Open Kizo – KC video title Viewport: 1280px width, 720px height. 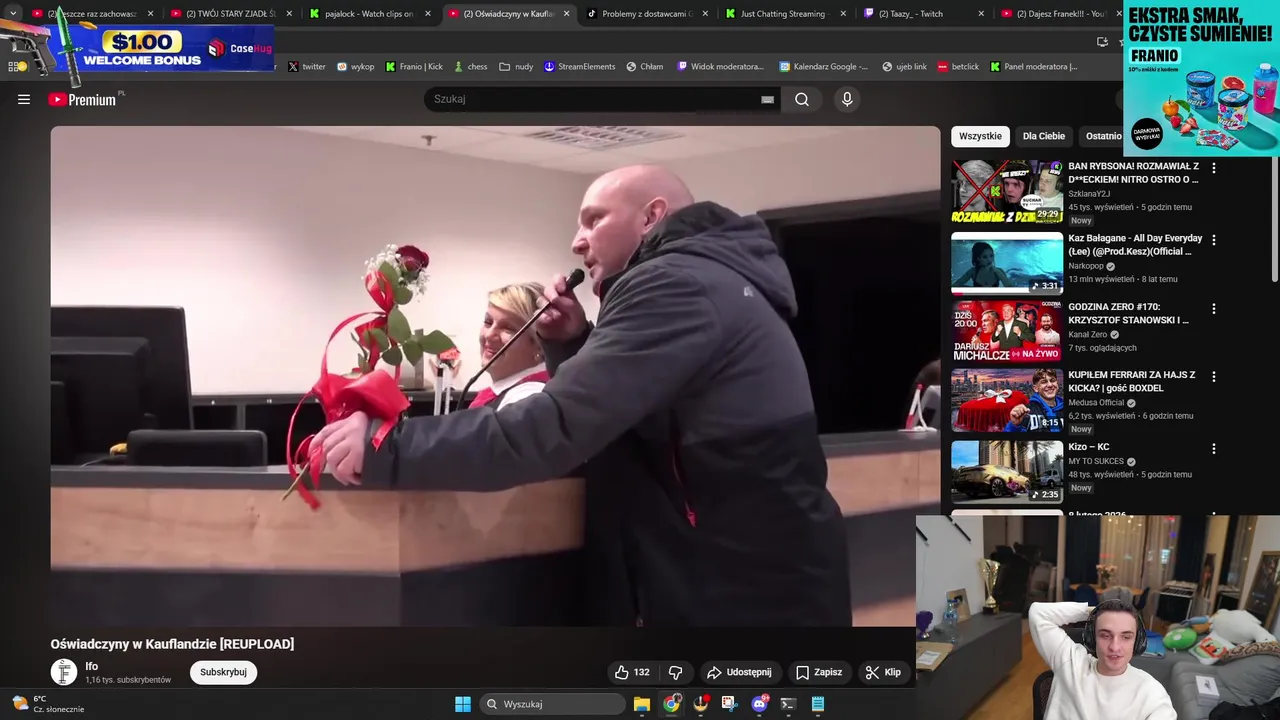[x=1089, y=447]
